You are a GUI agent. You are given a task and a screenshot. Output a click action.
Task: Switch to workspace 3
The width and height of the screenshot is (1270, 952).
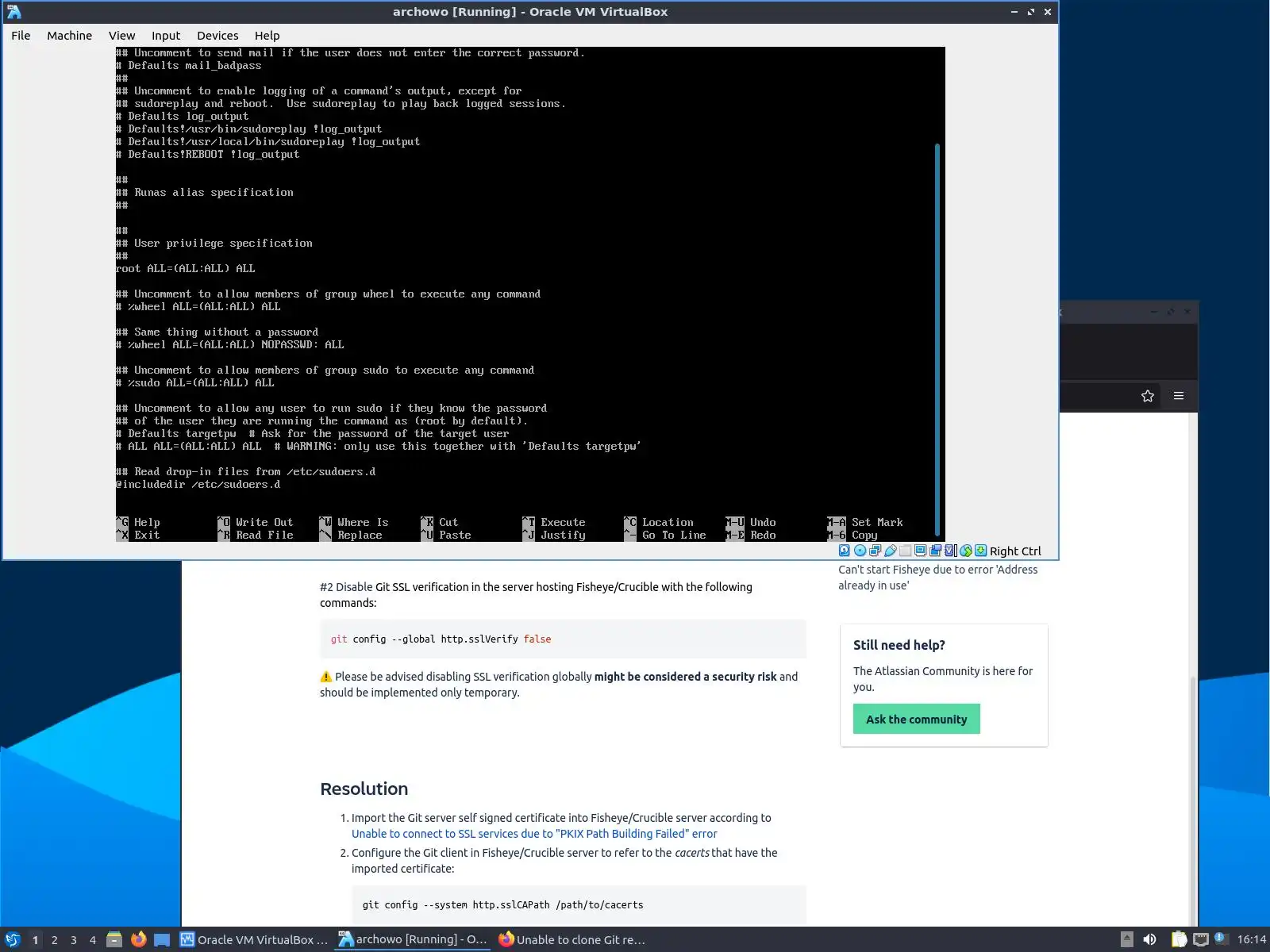pyautogui.click(x=73, y=940)
